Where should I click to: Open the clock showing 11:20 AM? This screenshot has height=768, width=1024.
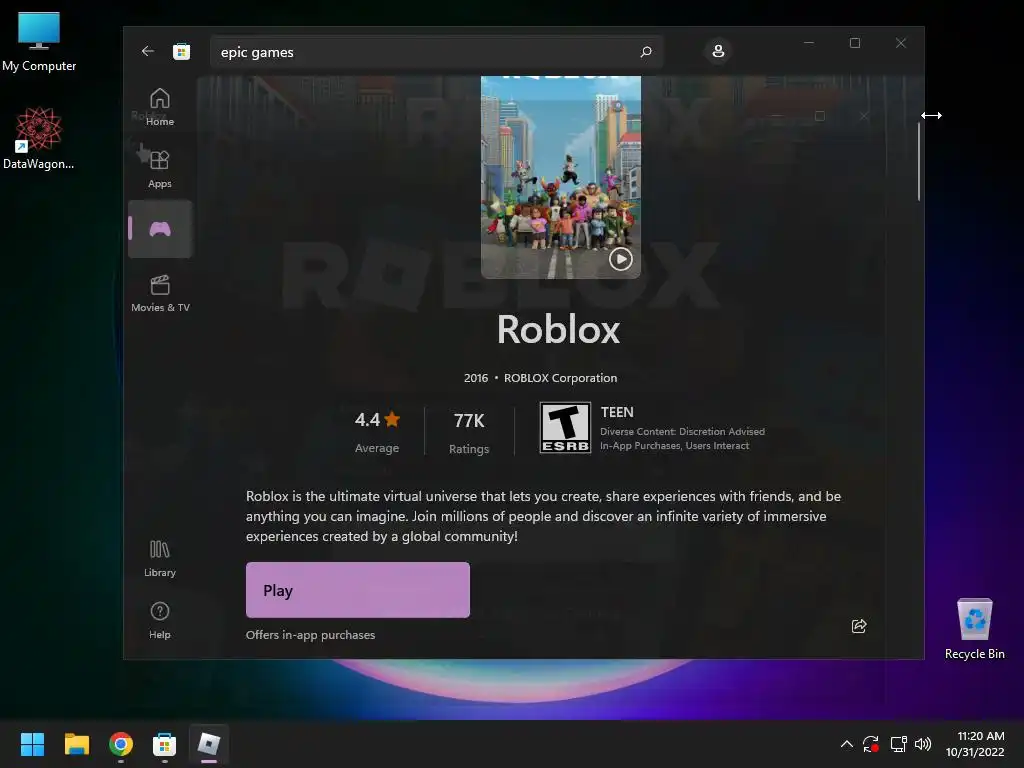[975, 744]
